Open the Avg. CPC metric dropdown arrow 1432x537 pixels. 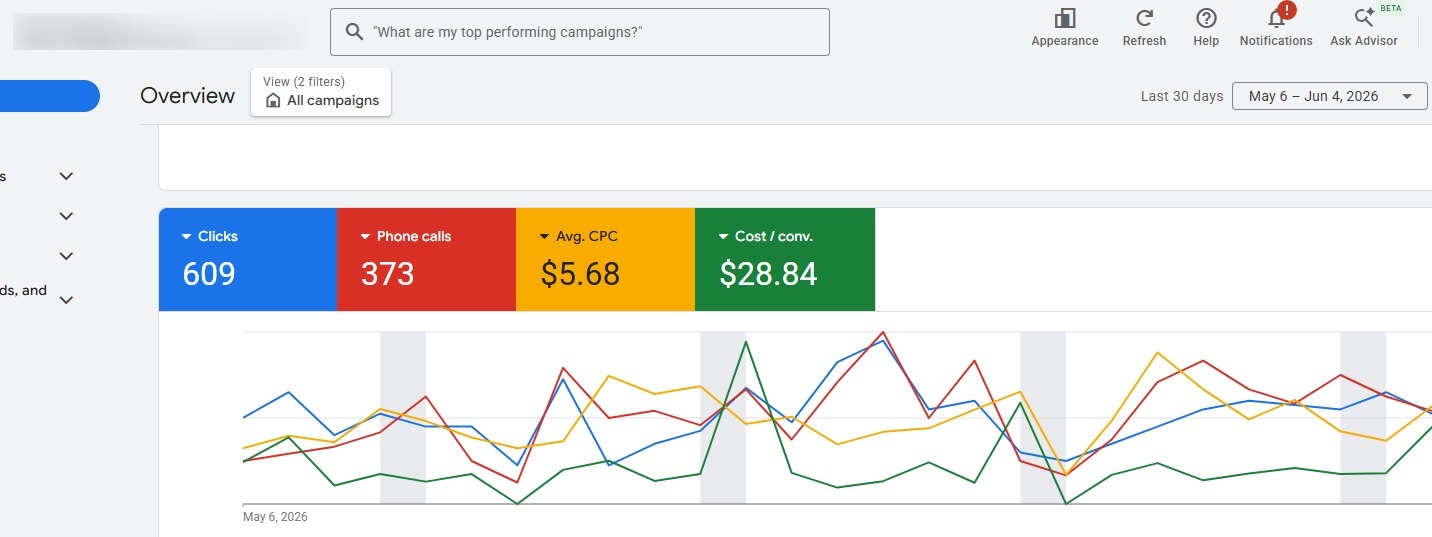[x=545, y=237]
